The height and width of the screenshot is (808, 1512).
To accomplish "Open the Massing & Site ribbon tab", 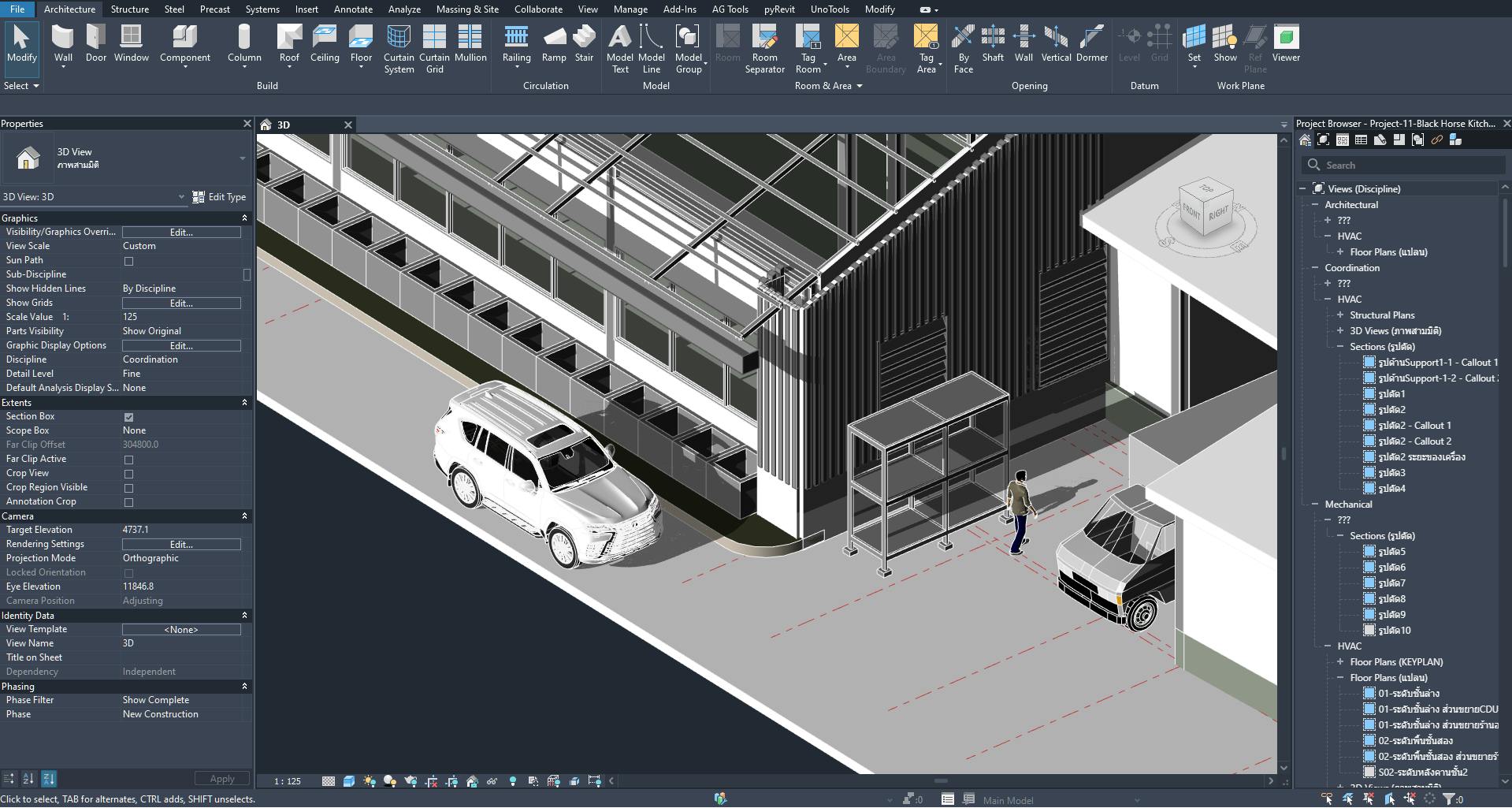I will [x=466, y=9].
